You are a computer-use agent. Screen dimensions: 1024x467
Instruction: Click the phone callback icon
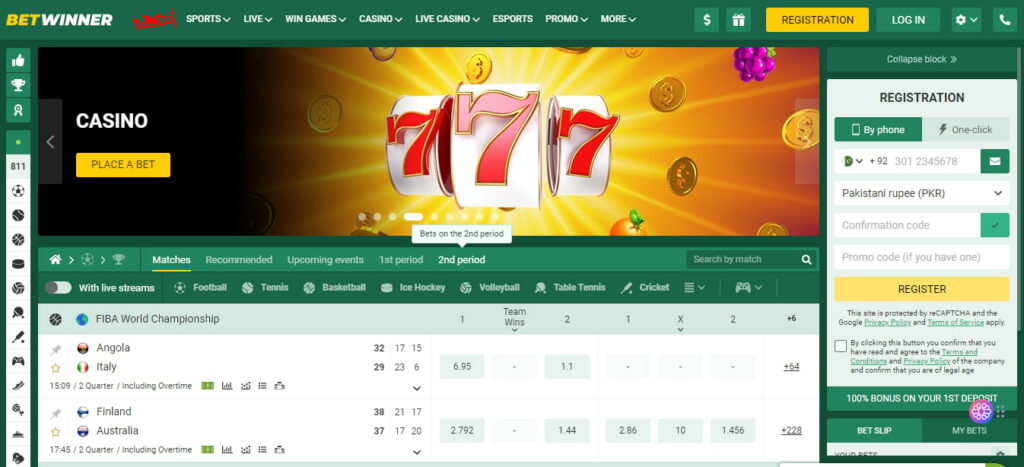point(1004,20)
